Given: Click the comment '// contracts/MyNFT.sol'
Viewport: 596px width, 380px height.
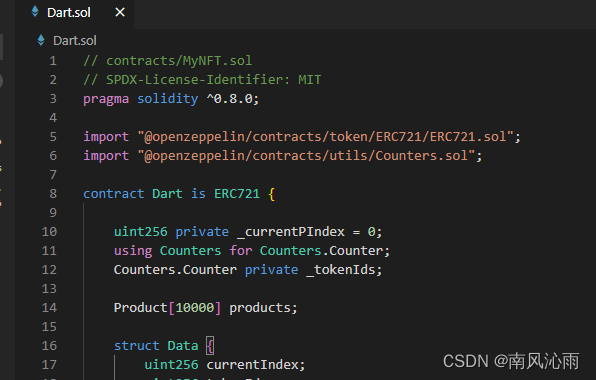Looking at the screenshot, I should (168, 61).
